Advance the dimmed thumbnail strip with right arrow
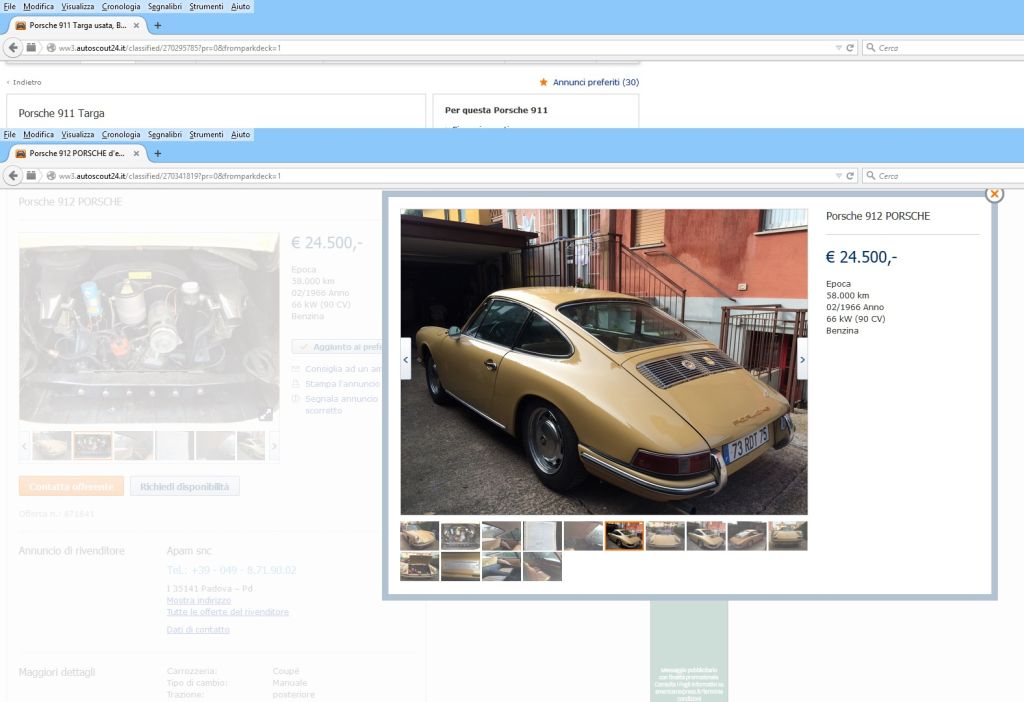The image size is (1024, 702). click(x=274, y=446)
